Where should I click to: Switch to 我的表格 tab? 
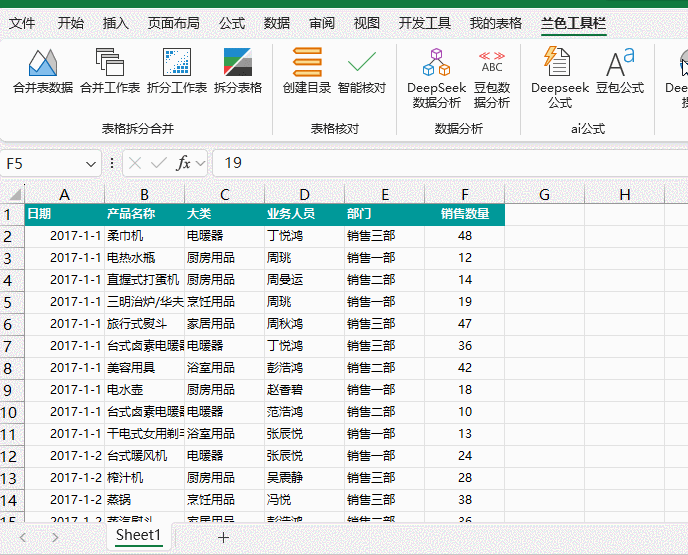[x=495, y=23]
